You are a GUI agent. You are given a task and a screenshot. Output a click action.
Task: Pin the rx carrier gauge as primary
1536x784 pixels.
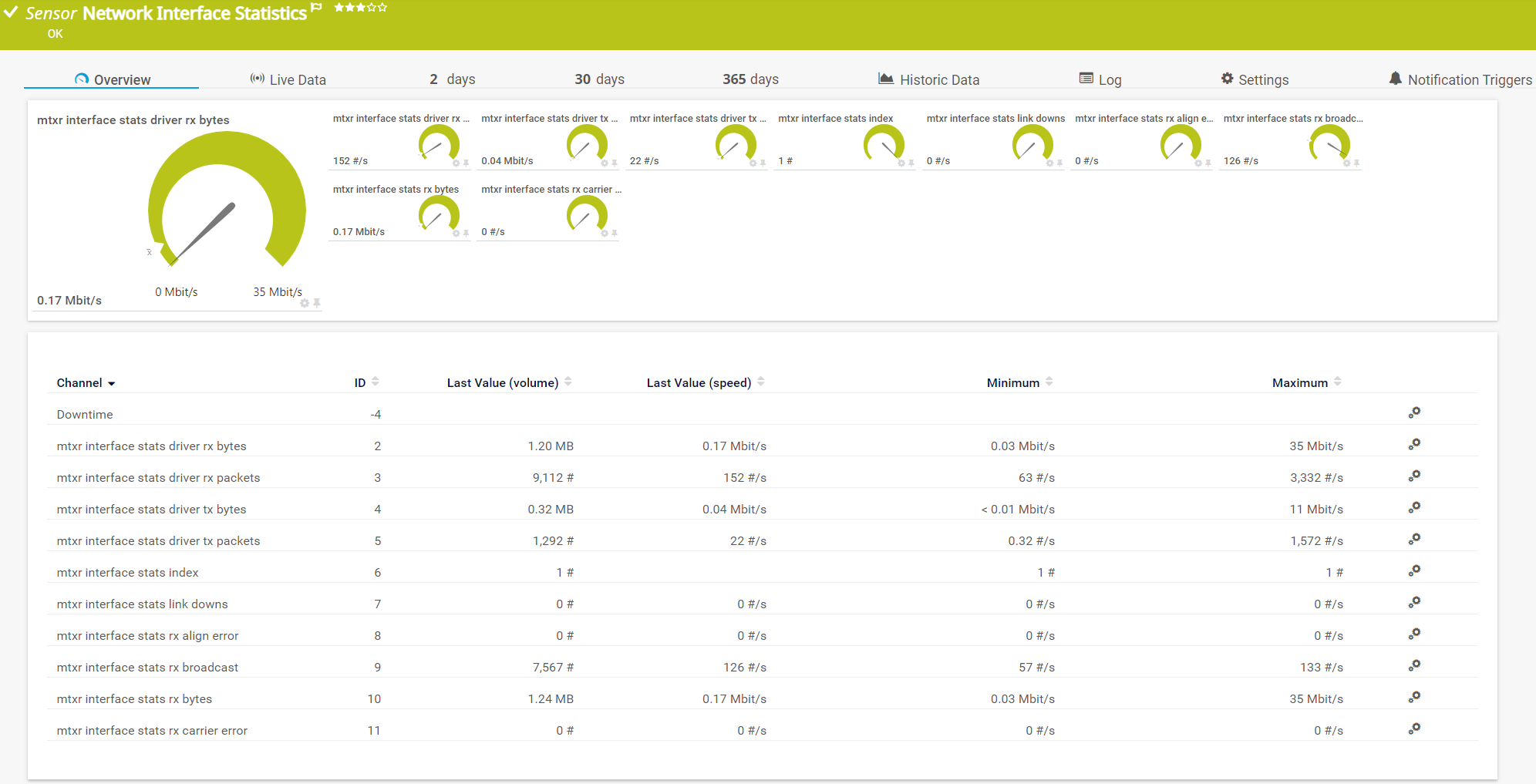615,234
